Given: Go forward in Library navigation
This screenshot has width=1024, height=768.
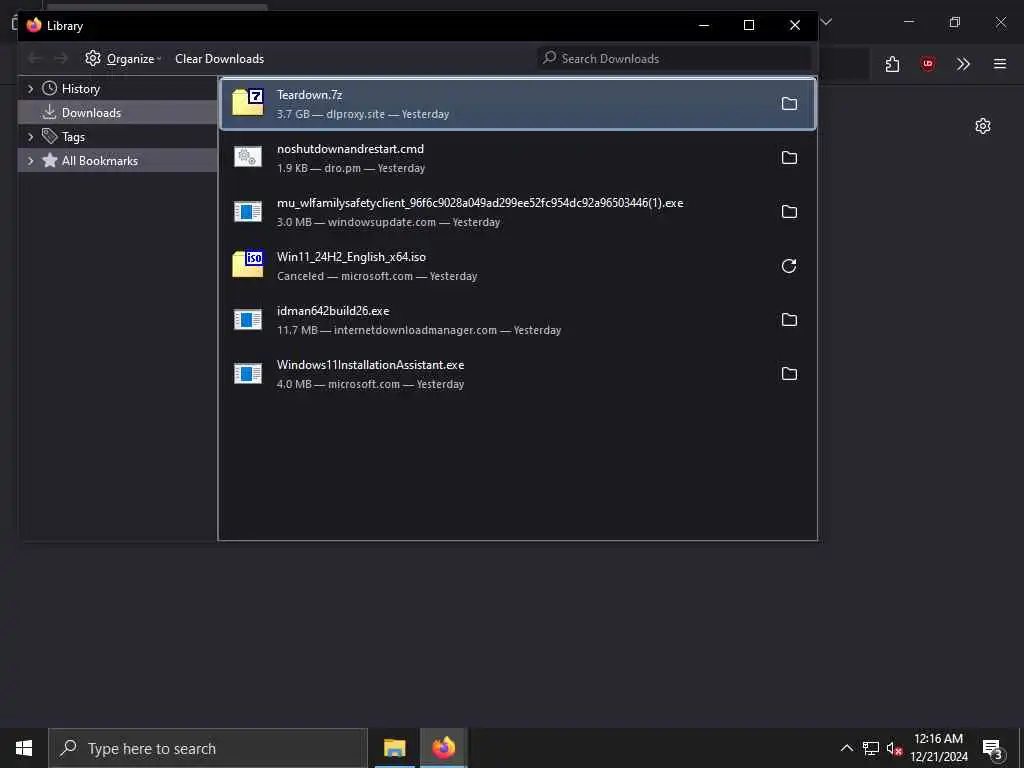Looking at the screenshot, I should click(61, 59).
